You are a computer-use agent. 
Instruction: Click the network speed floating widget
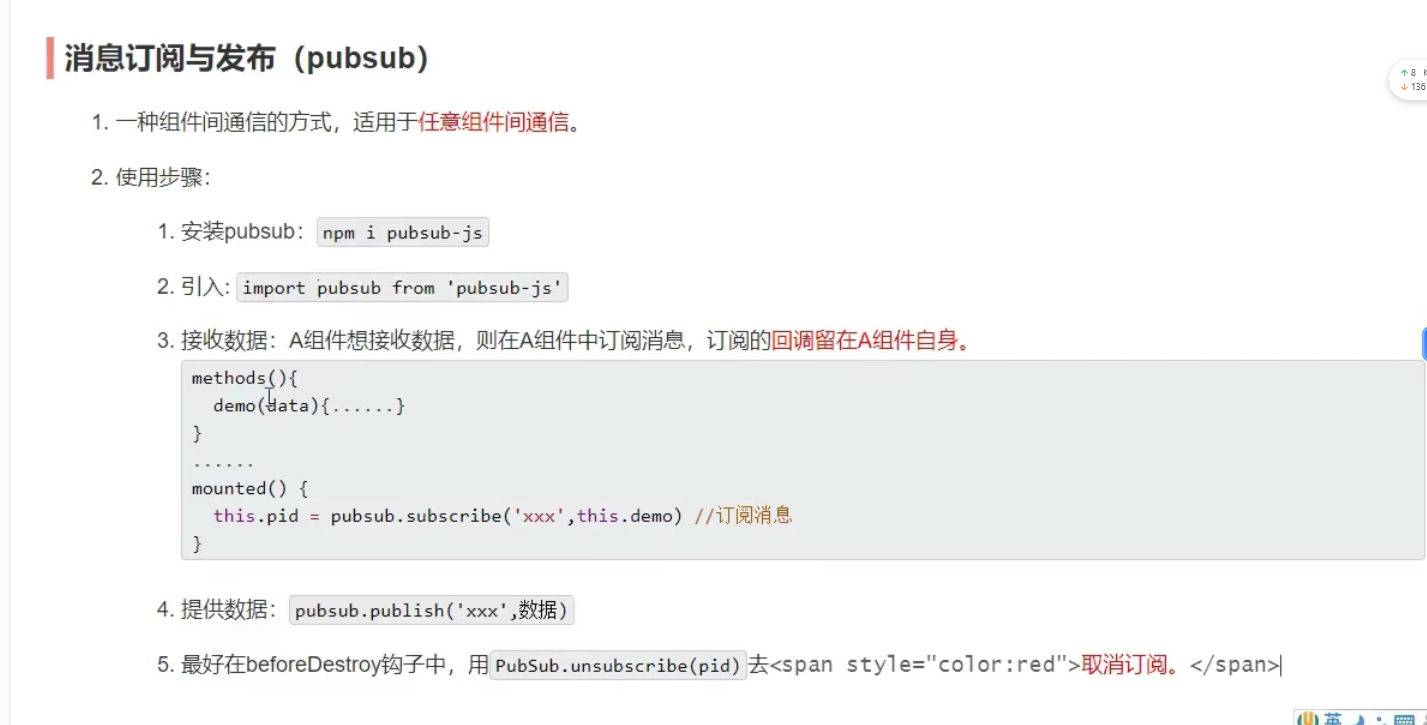click(1411, 80)
